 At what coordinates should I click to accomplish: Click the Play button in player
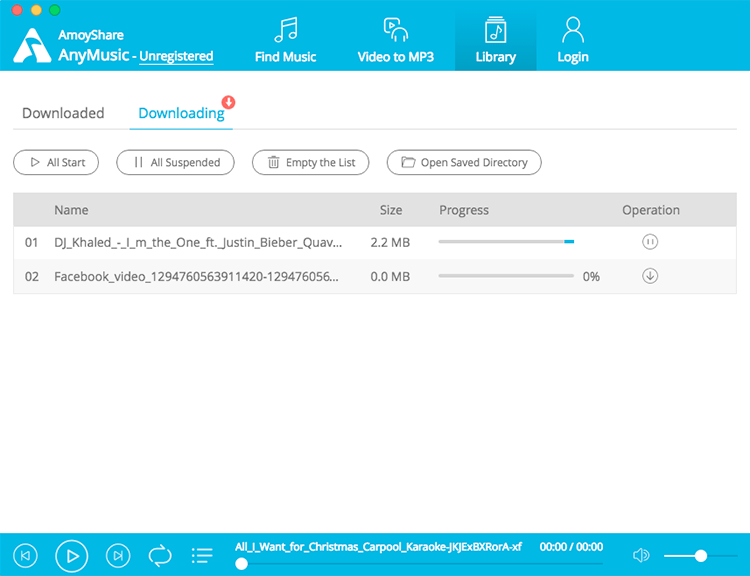pyautogui.click(x=72, y=556)
